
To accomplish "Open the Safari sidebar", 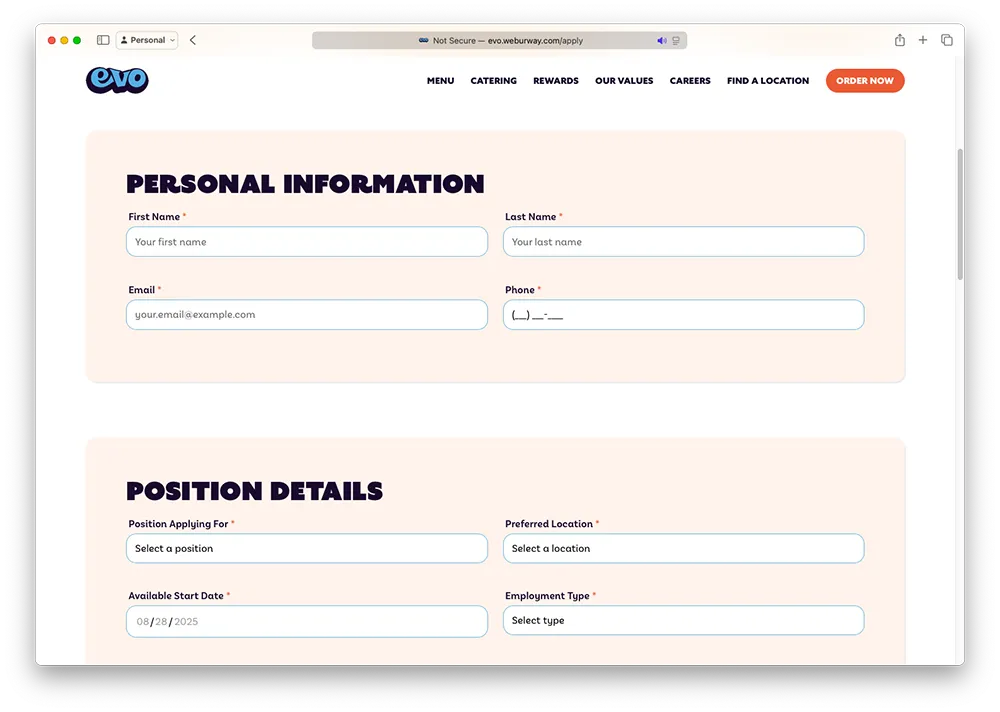I will pyautogui.click(x=102, y=39).
